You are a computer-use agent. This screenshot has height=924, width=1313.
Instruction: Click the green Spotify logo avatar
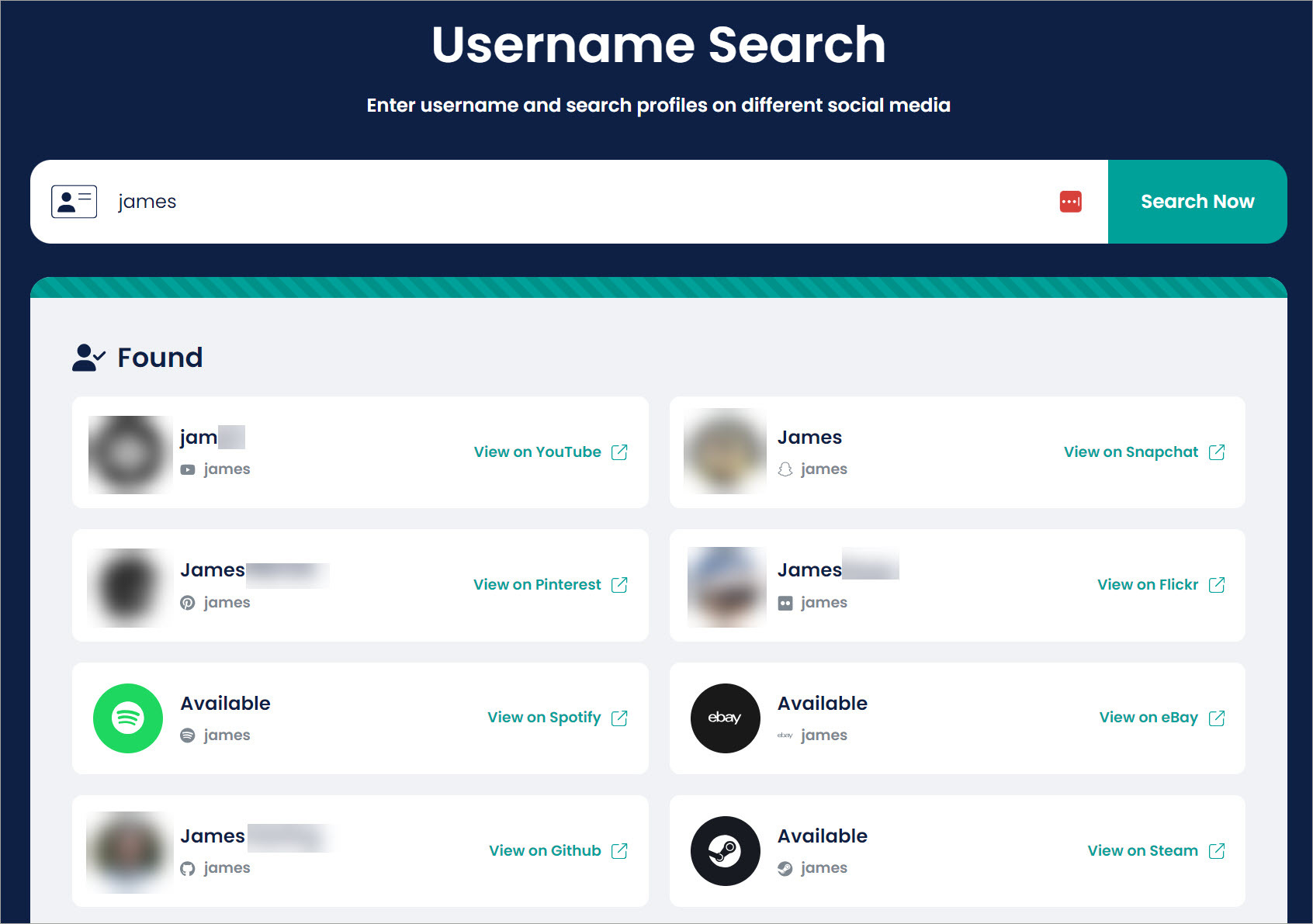128,718
